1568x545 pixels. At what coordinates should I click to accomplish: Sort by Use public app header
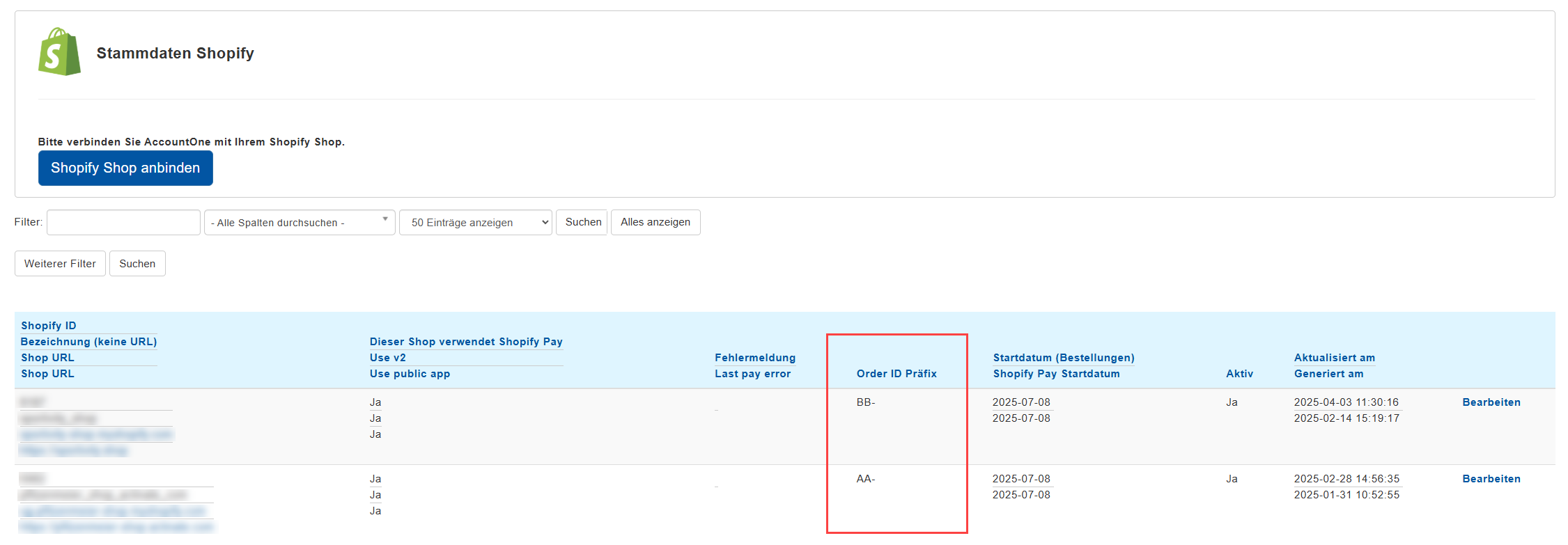pyautogui.click(x=410, y=374)
